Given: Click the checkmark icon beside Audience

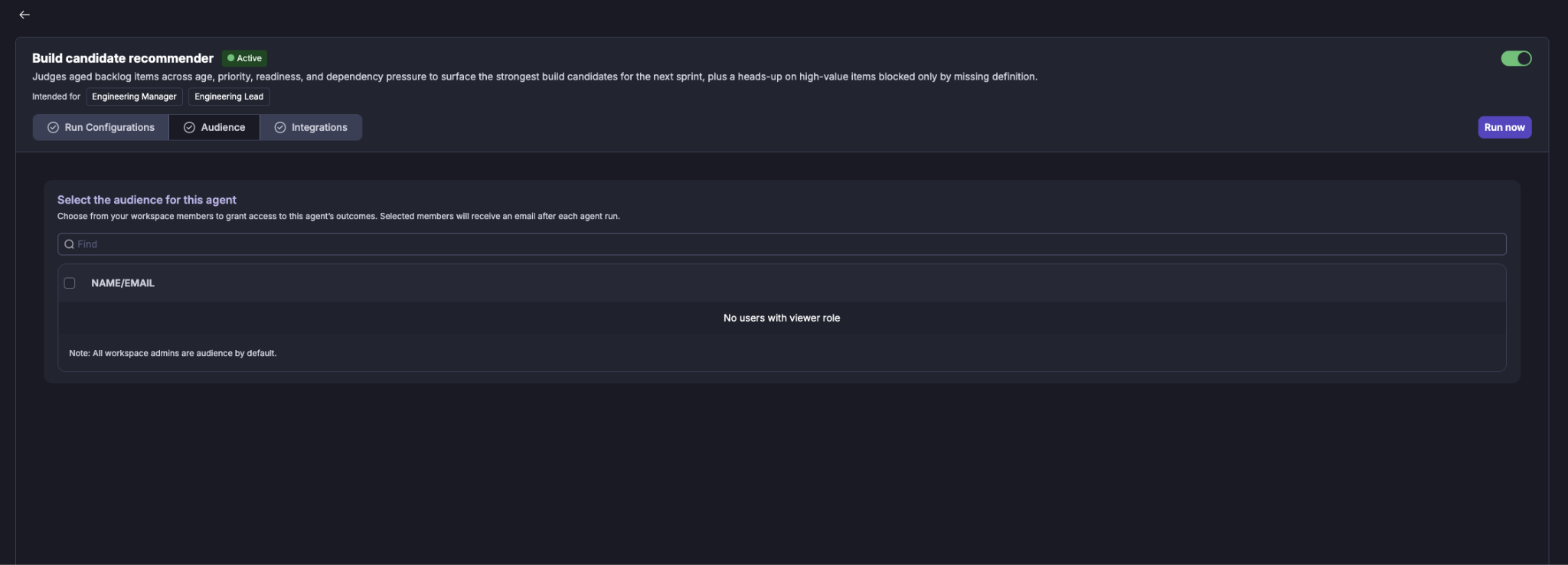Looking at the screenshot, I should (189, 128).
